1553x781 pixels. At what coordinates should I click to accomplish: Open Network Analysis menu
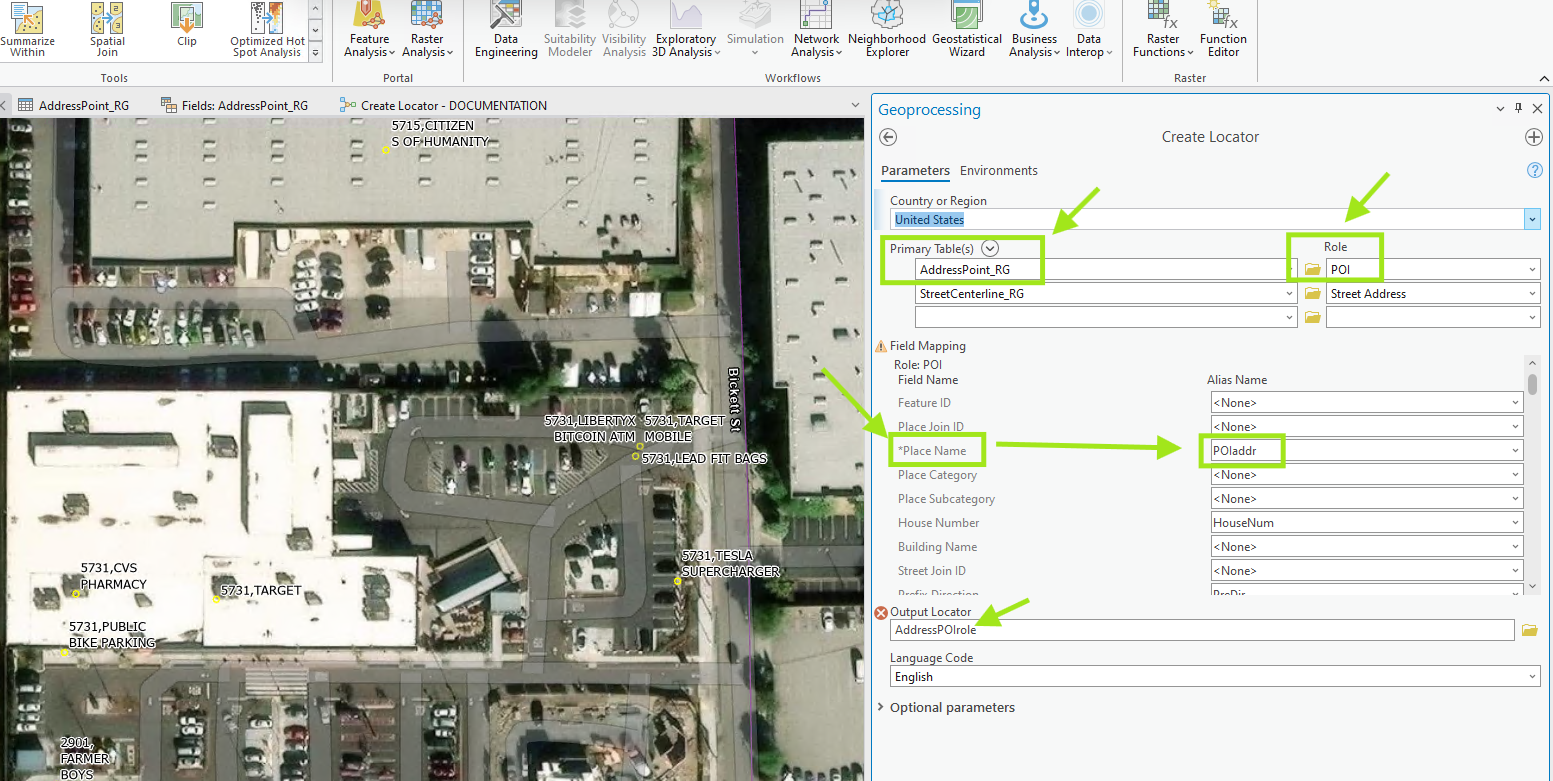[816, 30]
